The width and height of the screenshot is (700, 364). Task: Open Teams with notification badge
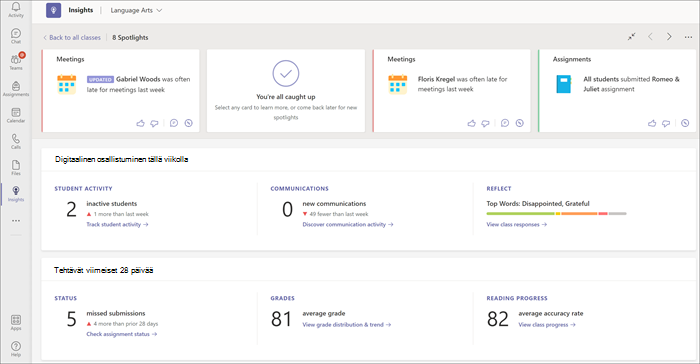coord(16,62)
